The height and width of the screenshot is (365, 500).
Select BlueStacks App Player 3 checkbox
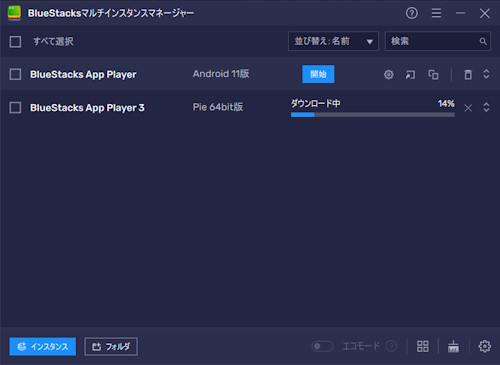tap(15, 108)
